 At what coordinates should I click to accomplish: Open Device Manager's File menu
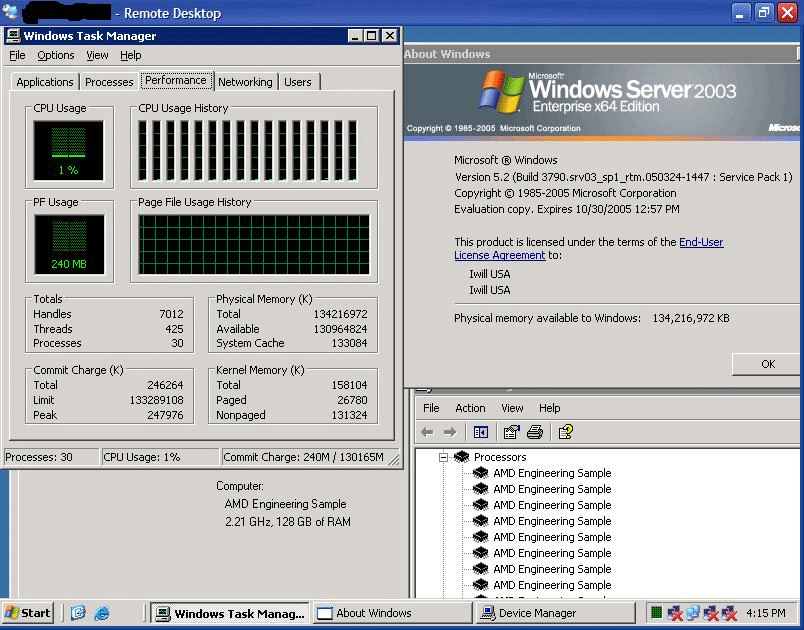point(431,408)
